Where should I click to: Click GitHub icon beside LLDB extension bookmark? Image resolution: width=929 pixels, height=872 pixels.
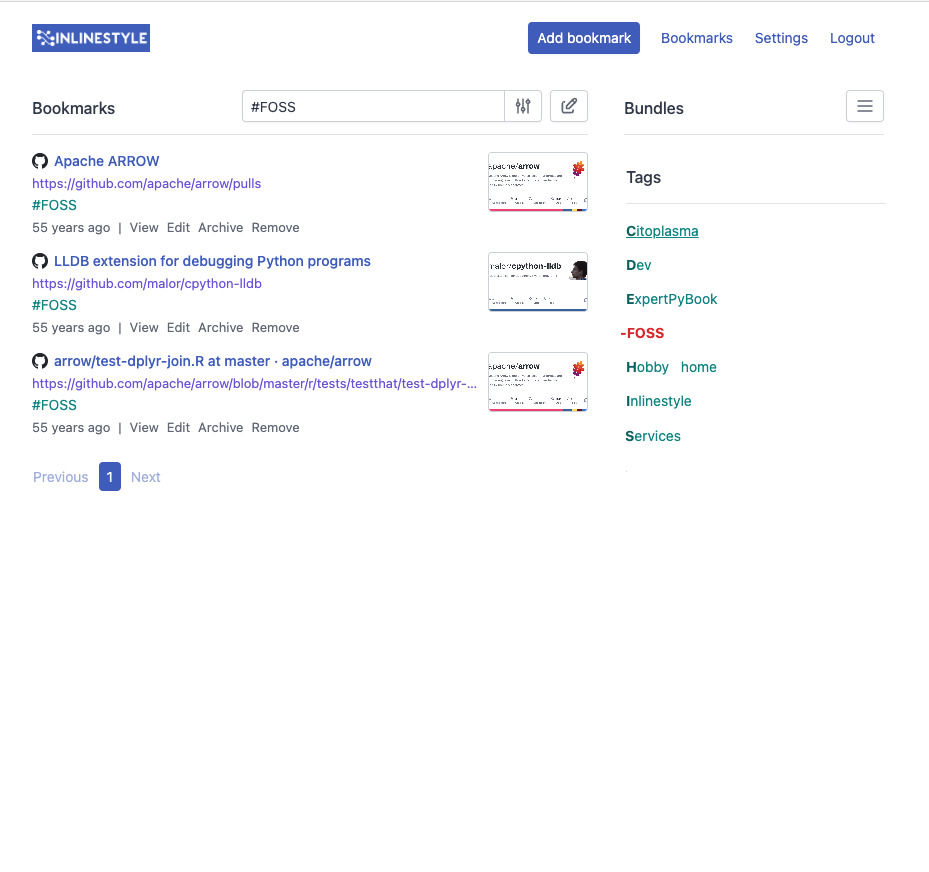(40, 261)
